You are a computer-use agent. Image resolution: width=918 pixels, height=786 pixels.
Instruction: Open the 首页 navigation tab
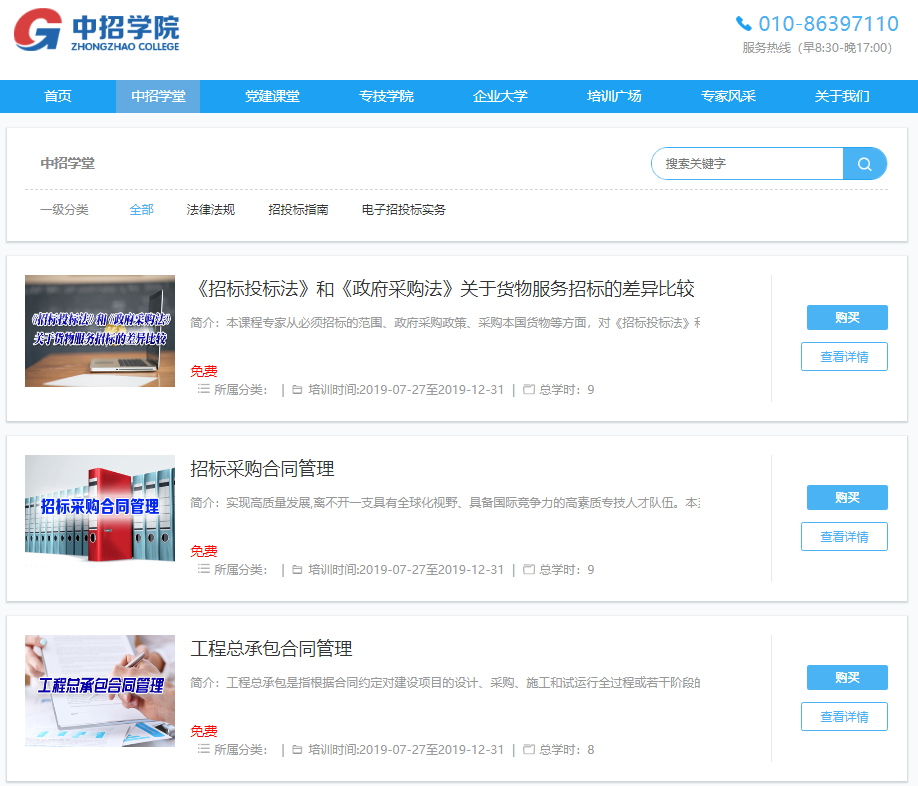click(58, 97)
